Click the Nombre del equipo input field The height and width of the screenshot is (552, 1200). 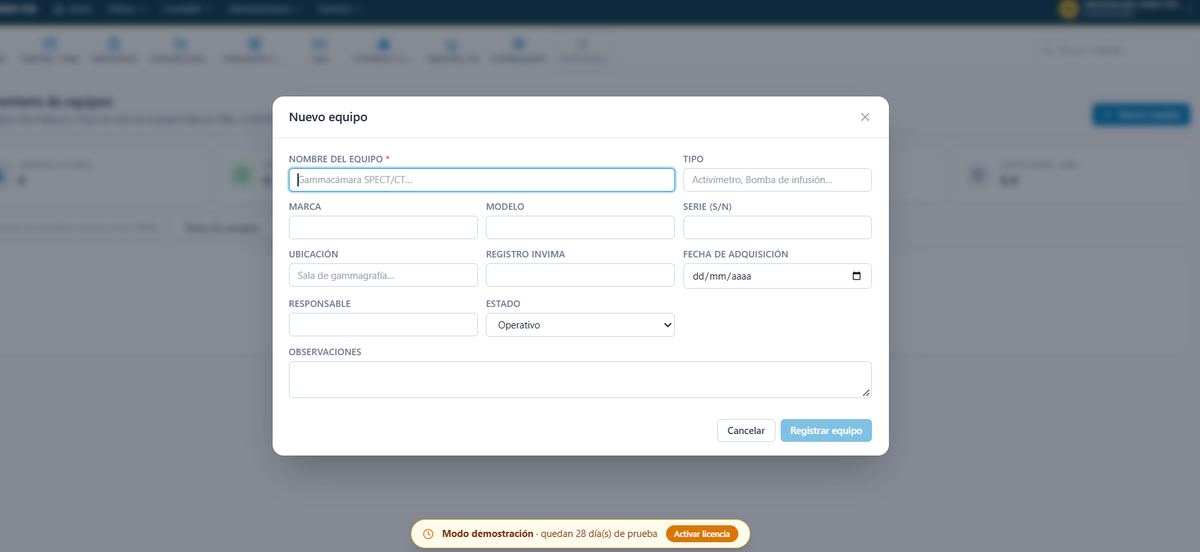tap(482, 180)
